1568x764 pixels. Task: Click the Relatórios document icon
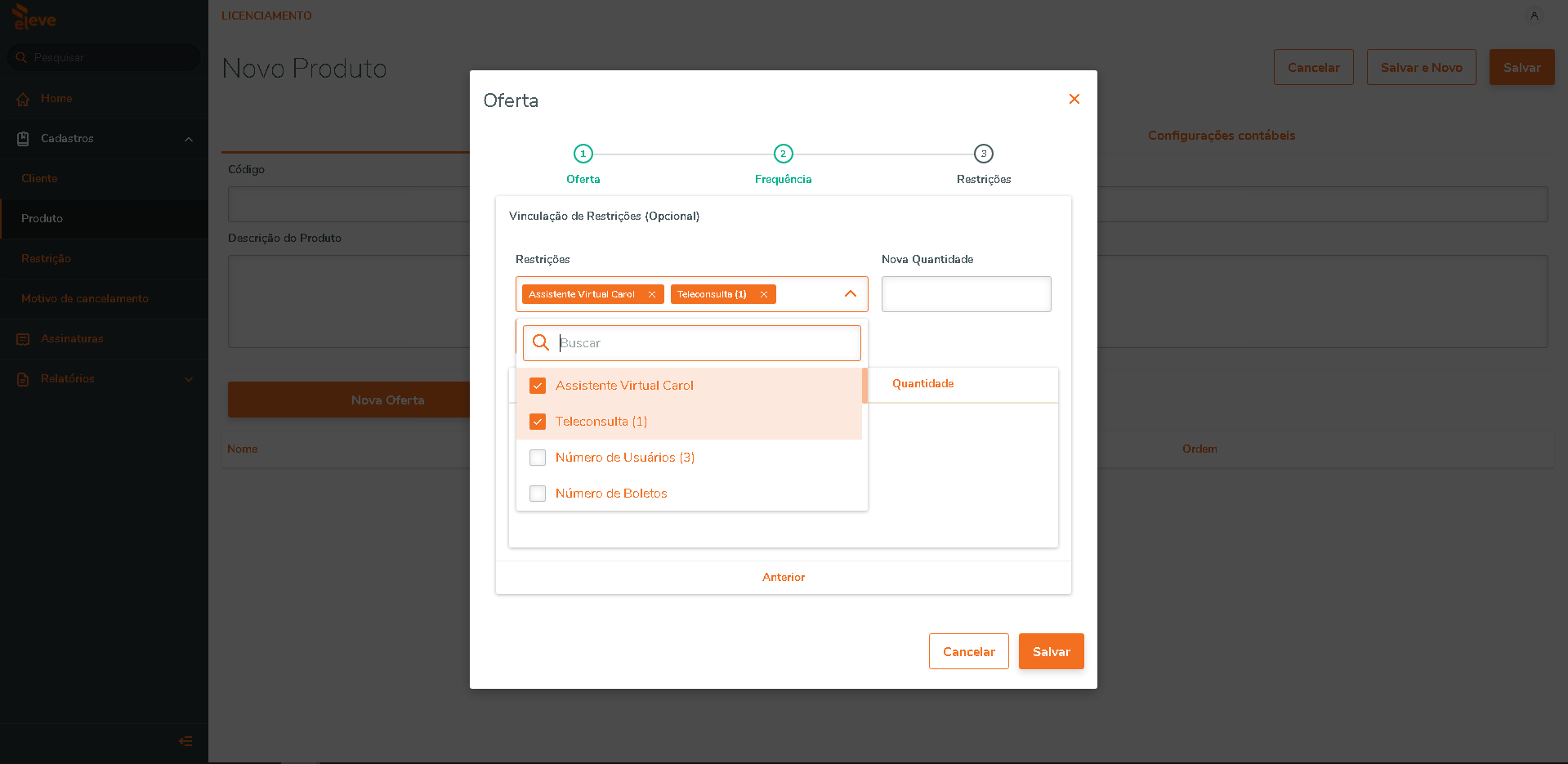(23, 379)
